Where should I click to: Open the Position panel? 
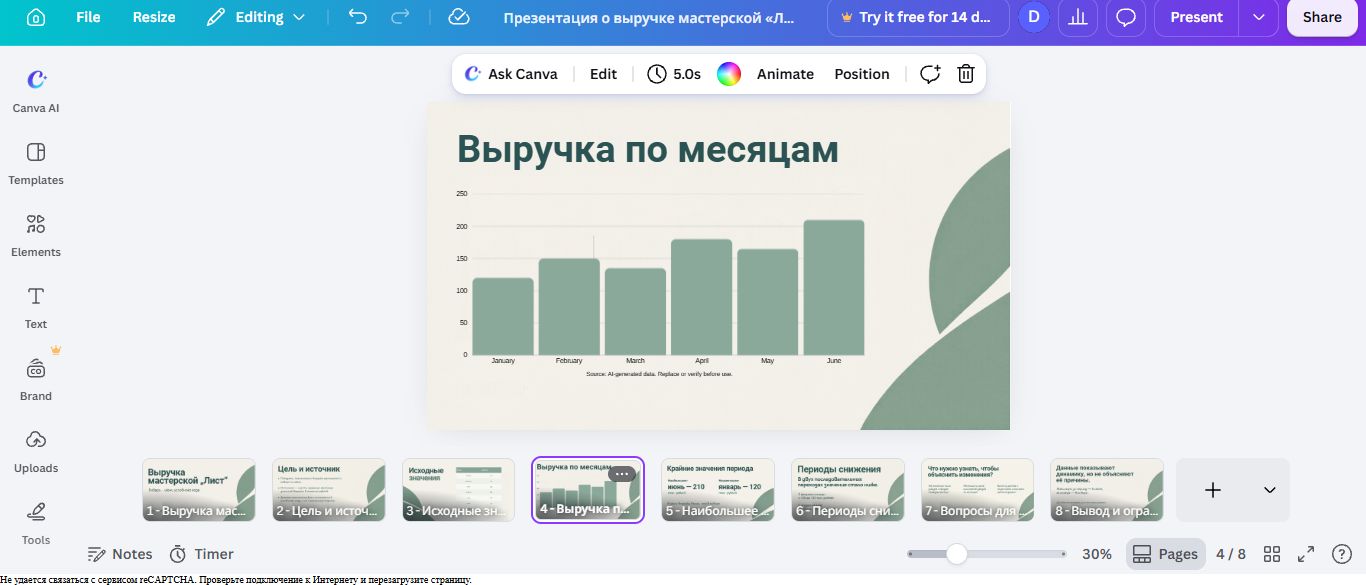coord(862,74)
